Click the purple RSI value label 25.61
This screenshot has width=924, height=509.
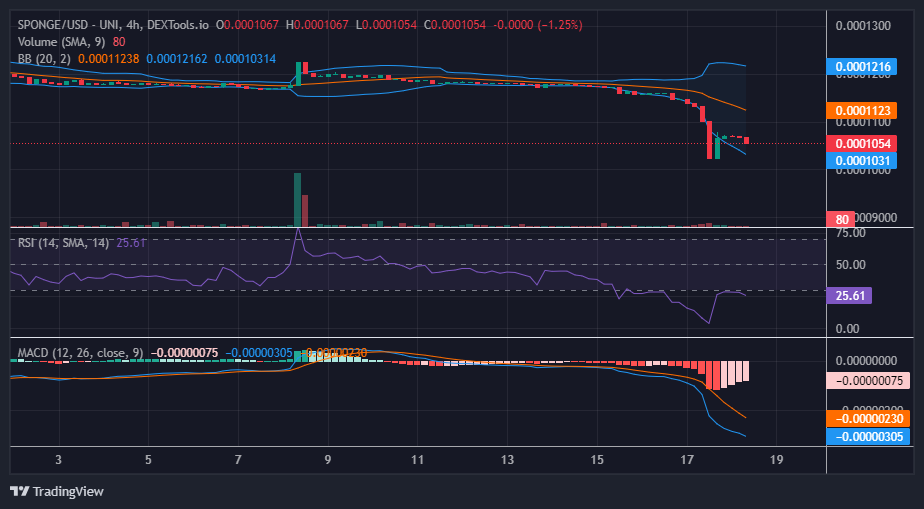click(x=849, y=296)
